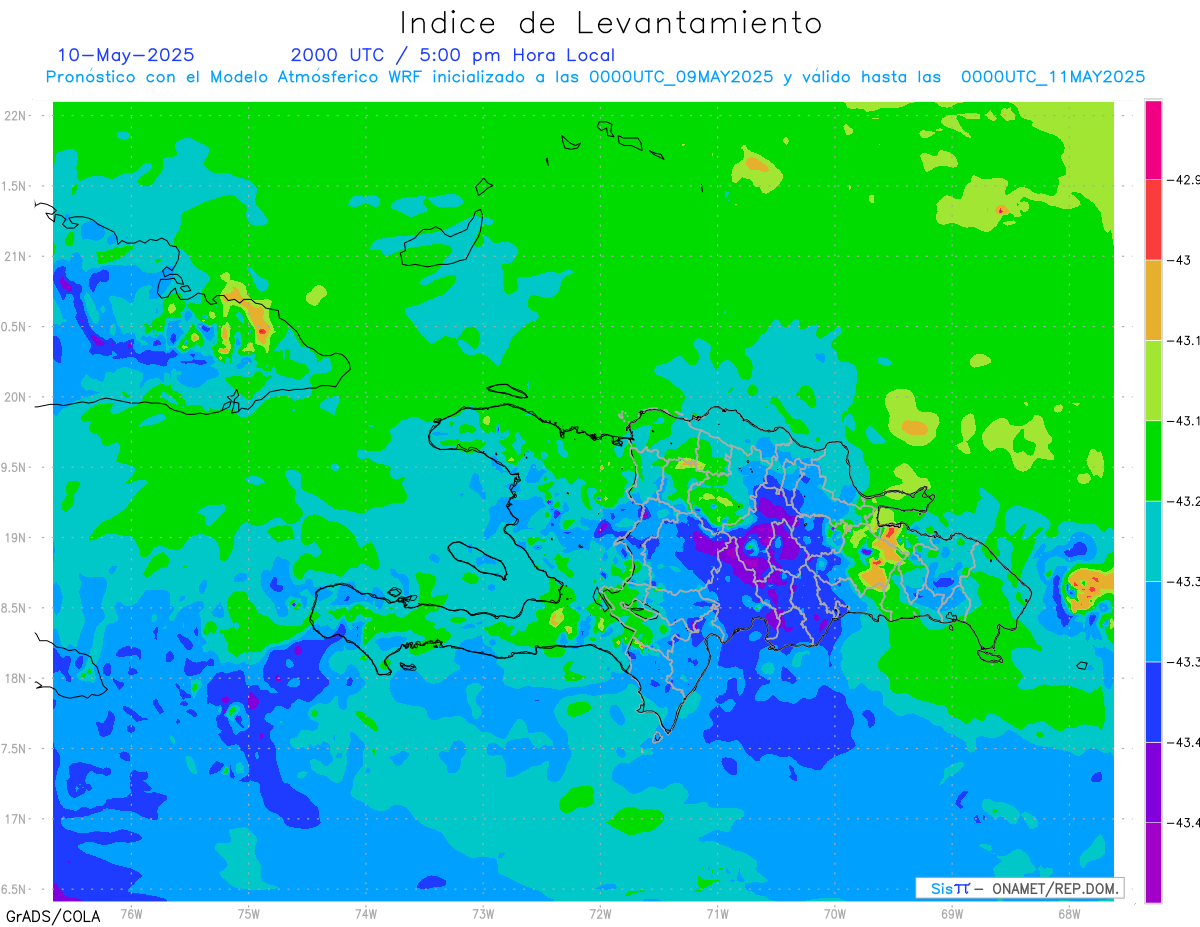Screen dimensions: 1200x927
Task: Click the 21N latitude label
Action: click(x=16, y=256)
